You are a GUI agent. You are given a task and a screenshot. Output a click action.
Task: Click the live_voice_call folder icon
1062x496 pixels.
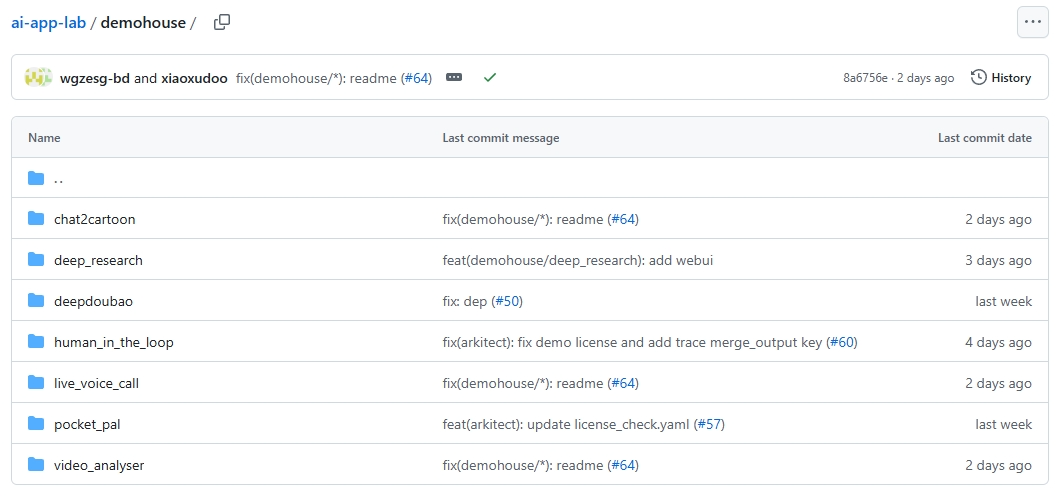[36, 383]
